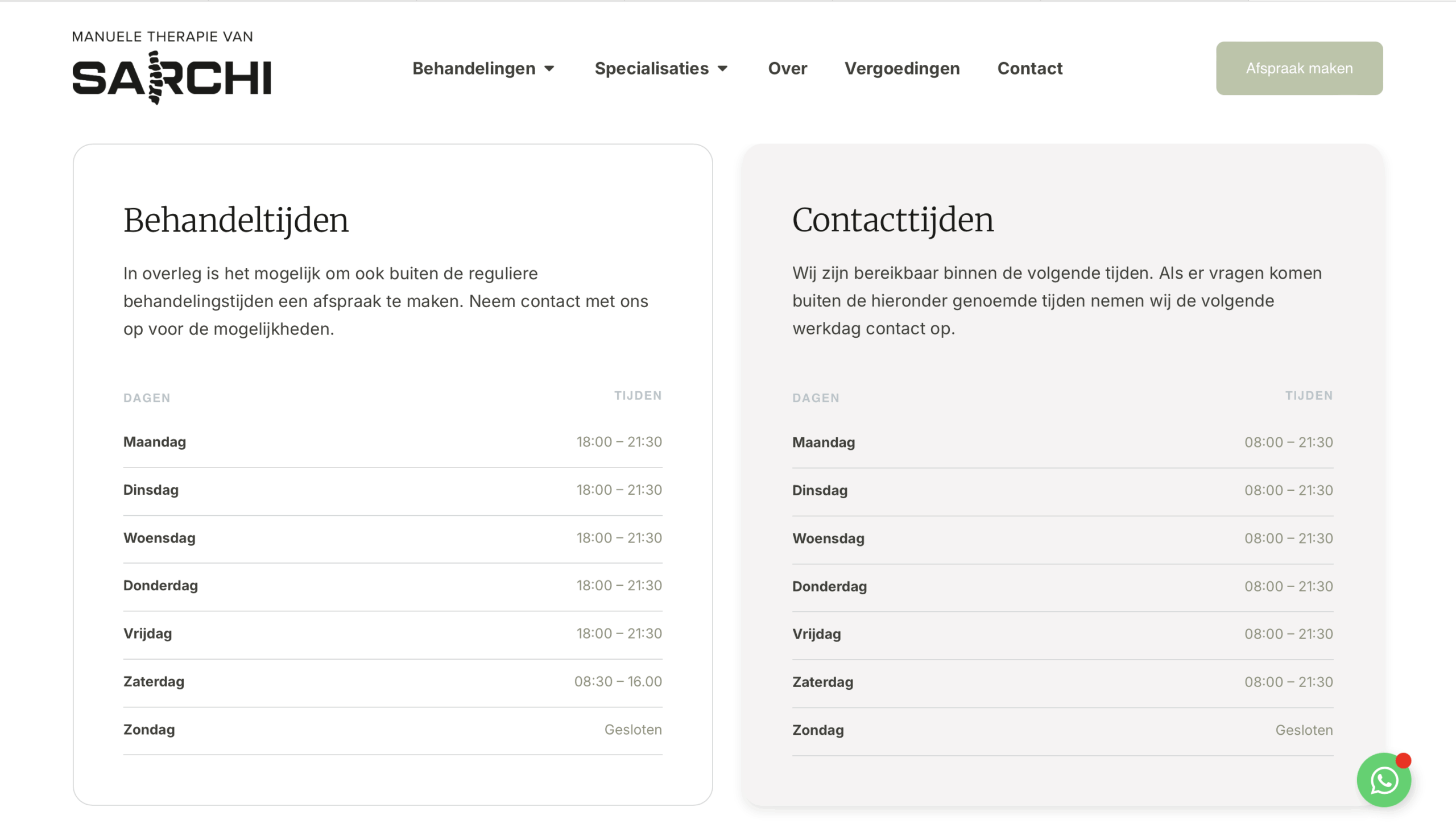This screenshot has height=832, width=1456.
Task: Click the red WhatsApp notification badge
Action: coord(1403,760)
